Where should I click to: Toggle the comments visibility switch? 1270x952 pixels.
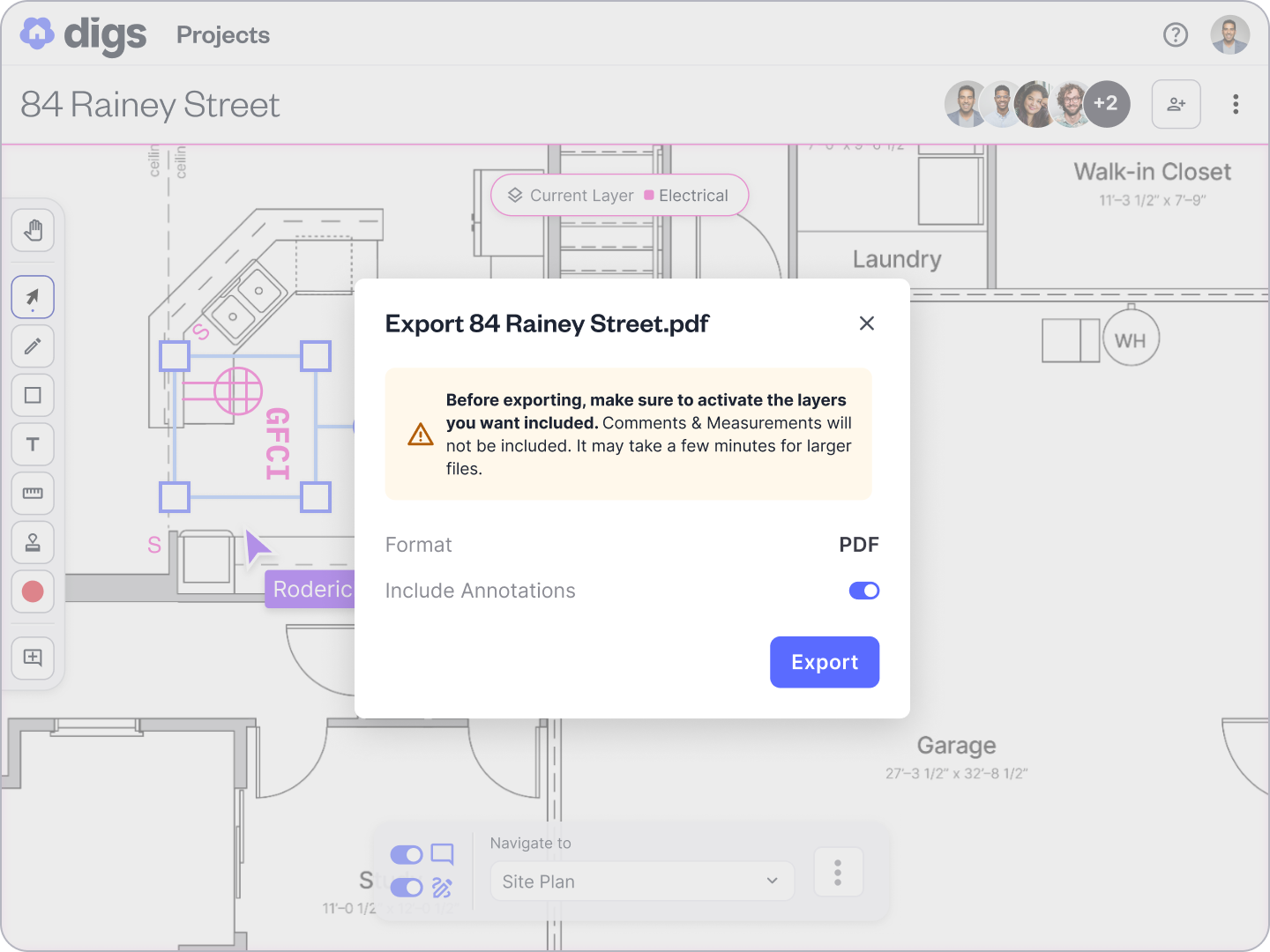tap(407, 854)
